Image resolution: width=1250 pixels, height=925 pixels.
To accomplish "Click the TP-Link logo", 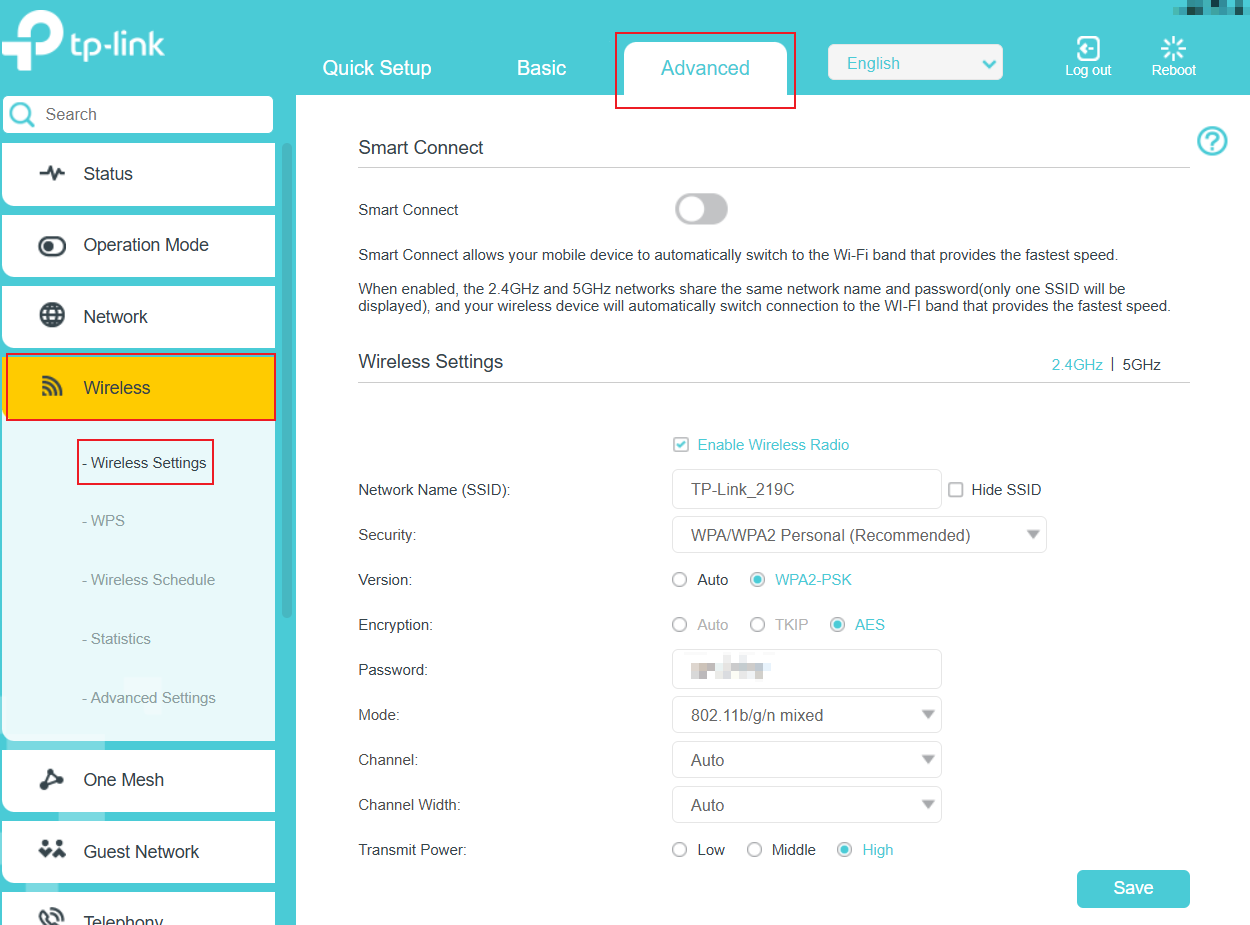I will (x=84, y=41).
